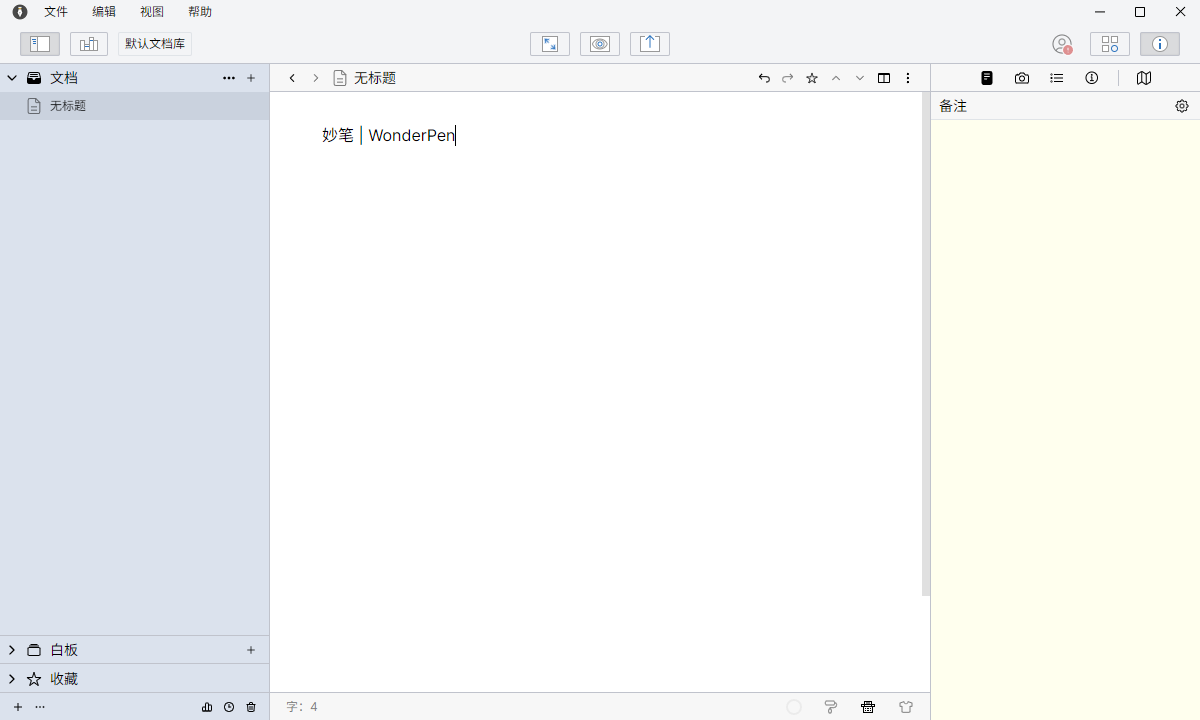Screen dimensions: 1200x720
Task: Open the user account avatar icon
Action: point(1062,44)
